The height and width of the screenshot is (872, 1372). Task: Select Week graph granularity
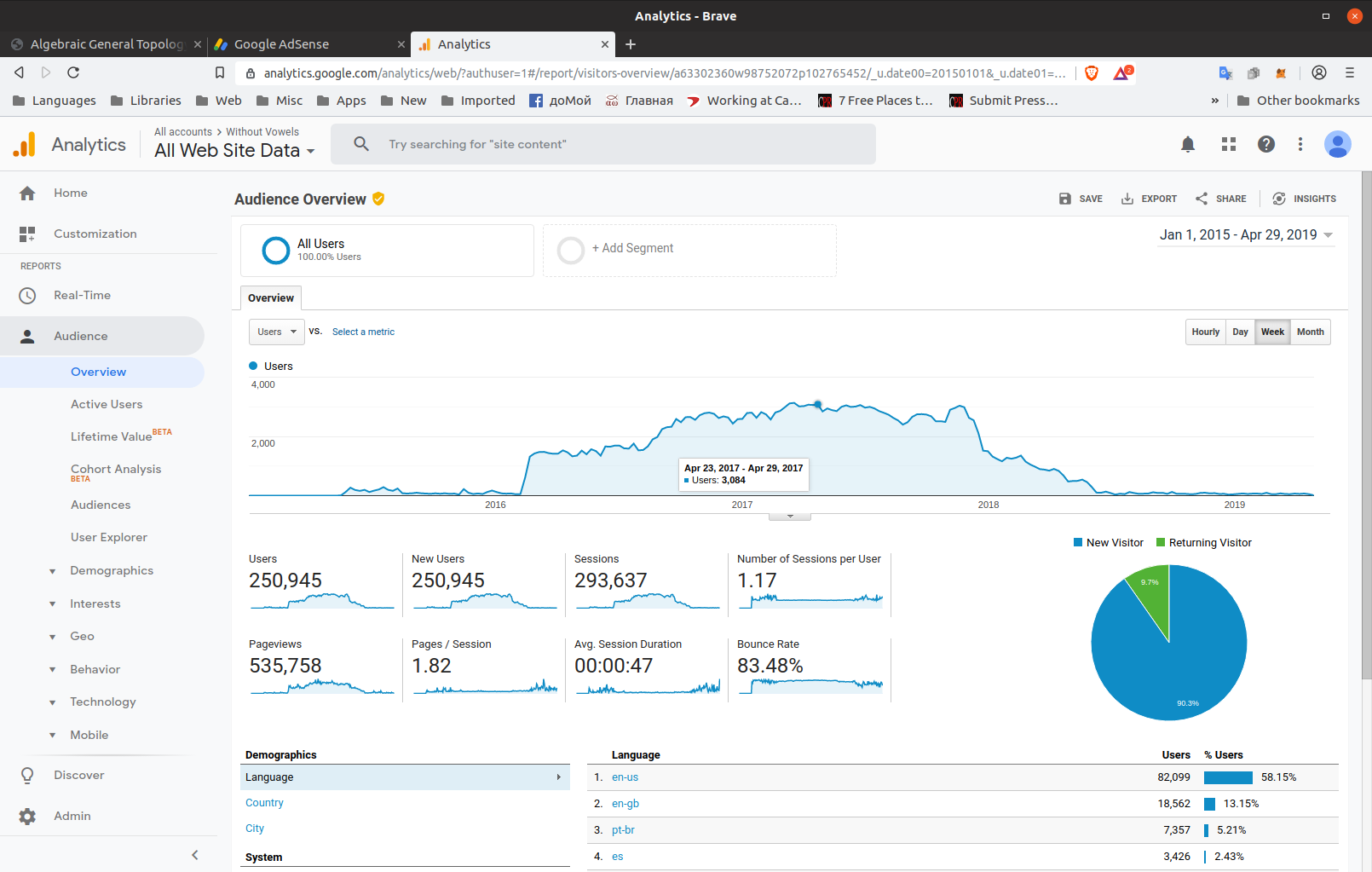click(x=1272, y=332)
